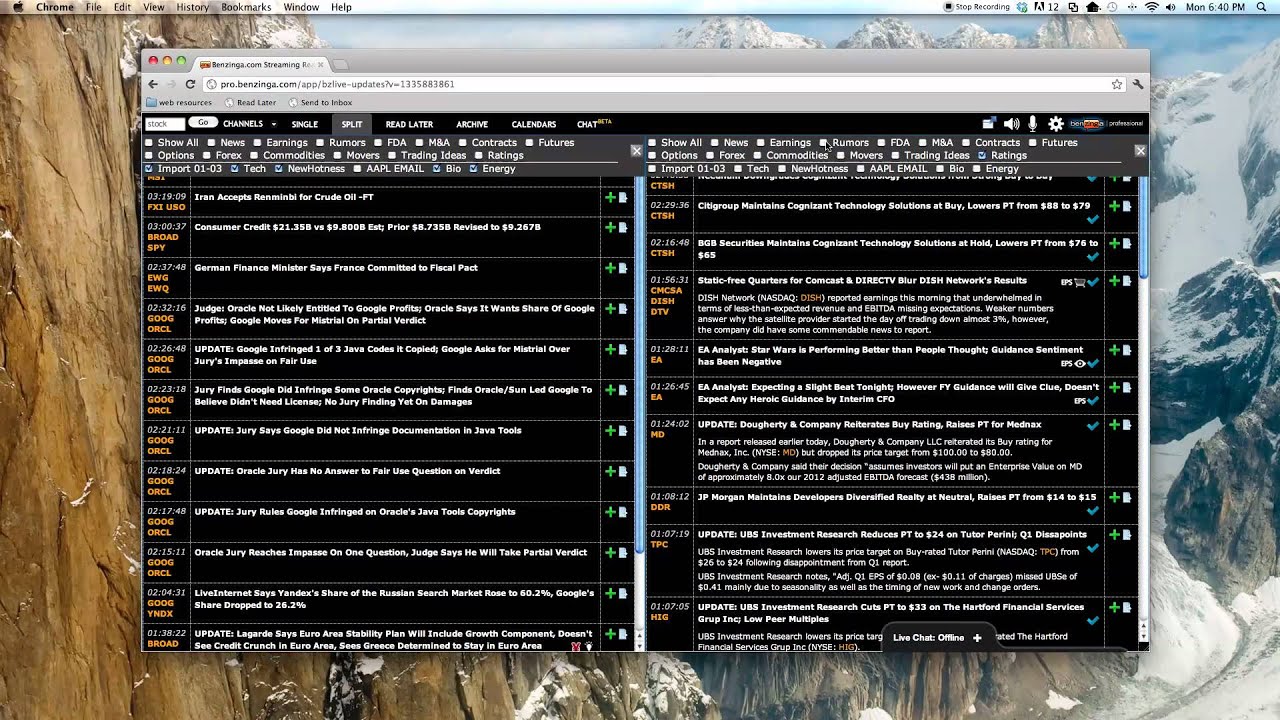Check right panel Energy checkbox
Screen dimensions: 1280x720
tap(977, 169)
